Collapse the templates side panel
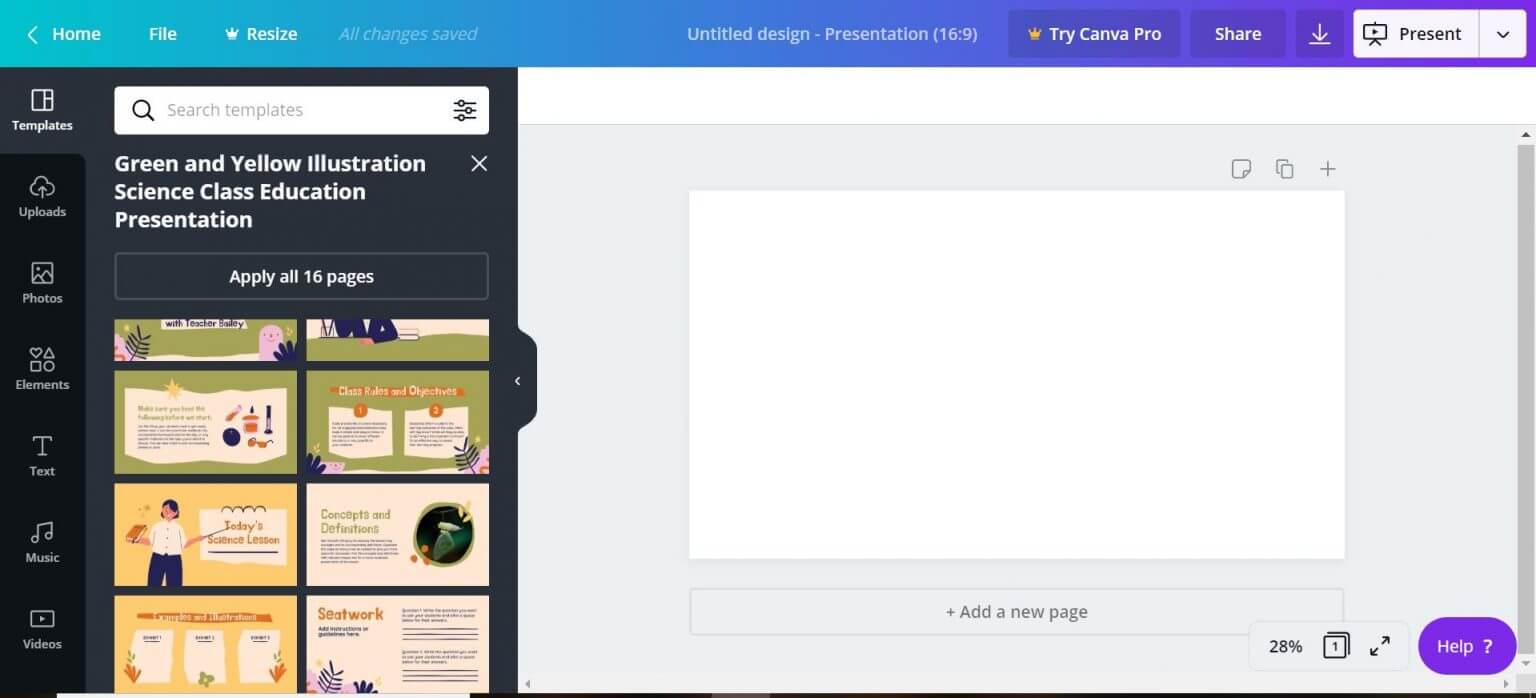Image resolution: width=1536 pixels, height=698 pixels. pos(518,381)
